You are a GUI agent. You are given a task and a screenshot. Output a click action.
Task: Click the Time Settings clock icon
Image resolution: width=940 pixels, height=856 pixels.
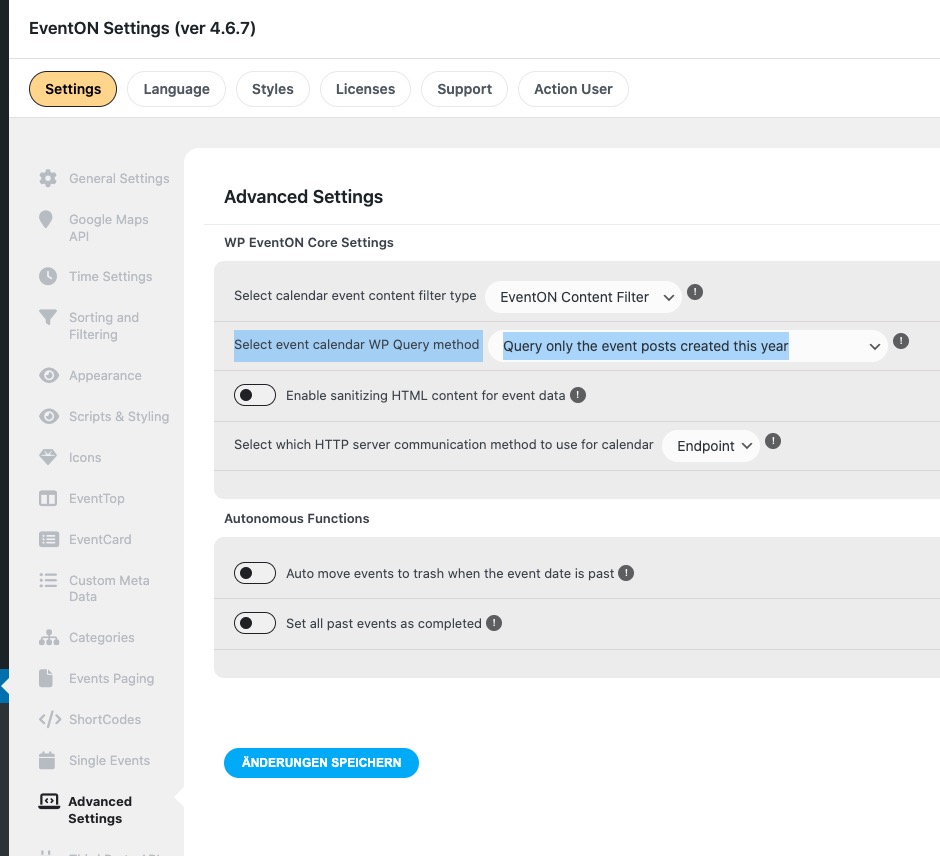(48, 276)
